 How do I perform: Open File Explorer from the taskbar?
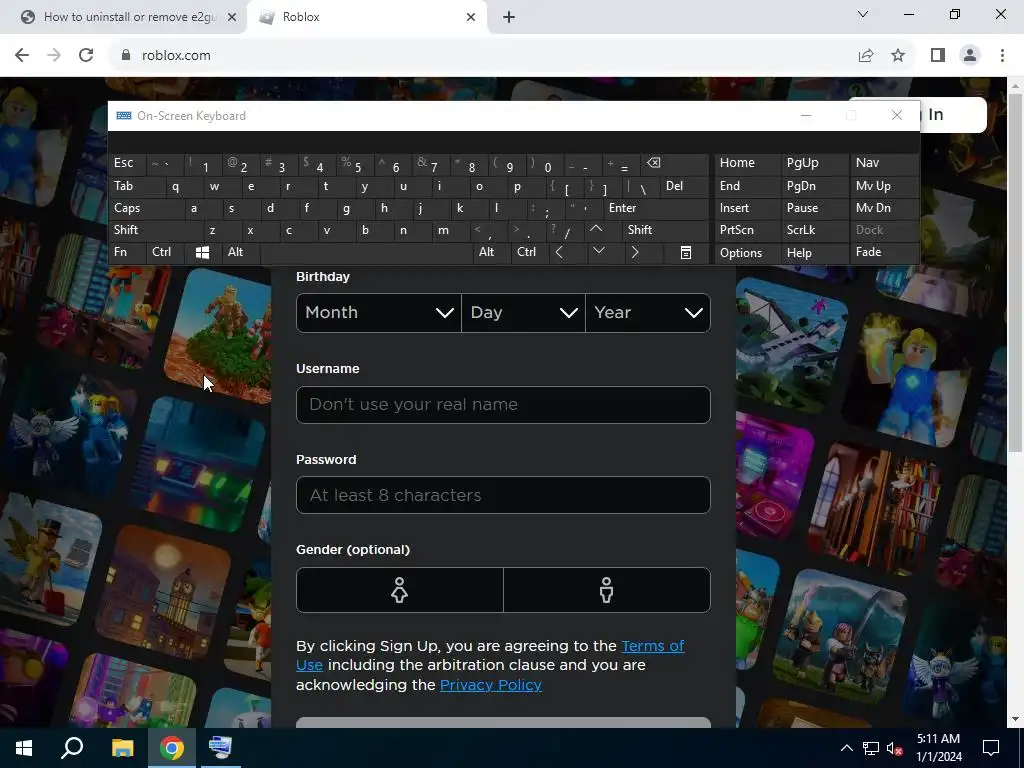point(122,748)
